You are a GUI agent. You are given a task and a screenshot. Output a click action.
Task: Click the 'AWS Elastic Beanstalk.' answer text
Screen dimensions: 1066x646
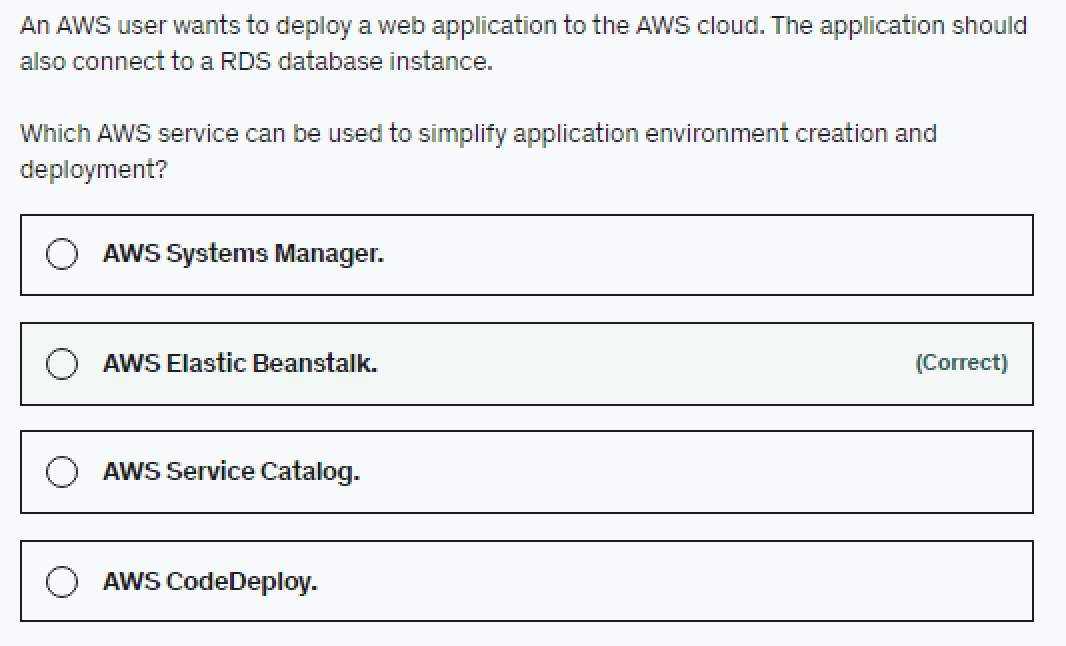click(240, 363)
